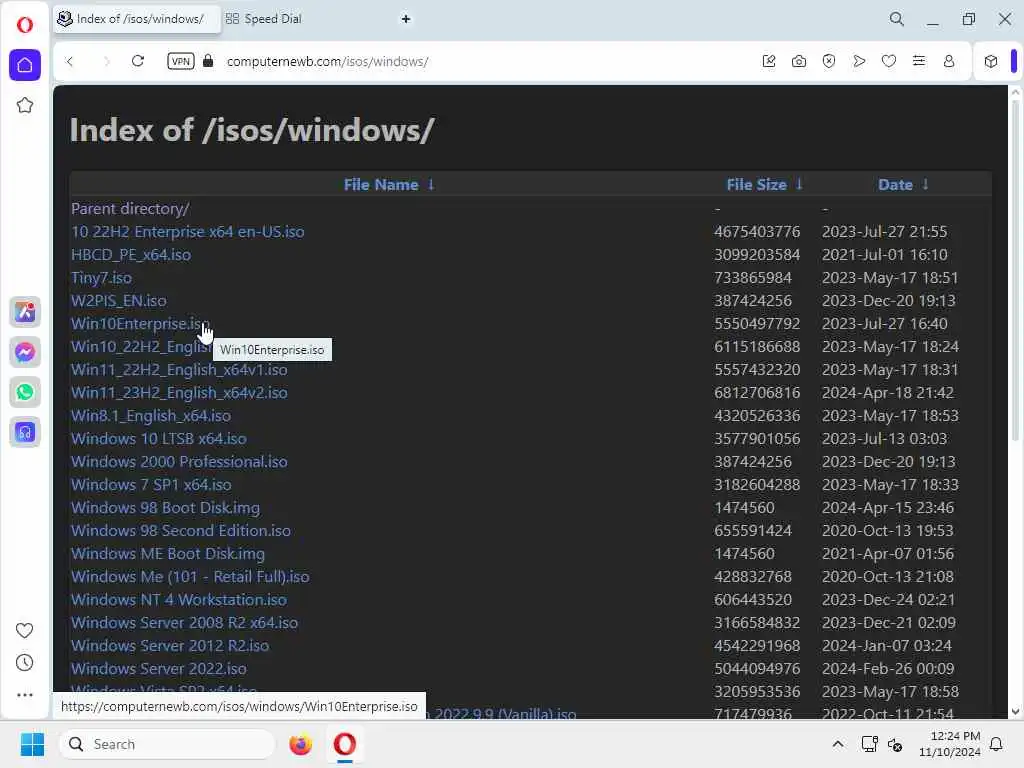Open the WhatsApp sidebar icon

point(25,392)
